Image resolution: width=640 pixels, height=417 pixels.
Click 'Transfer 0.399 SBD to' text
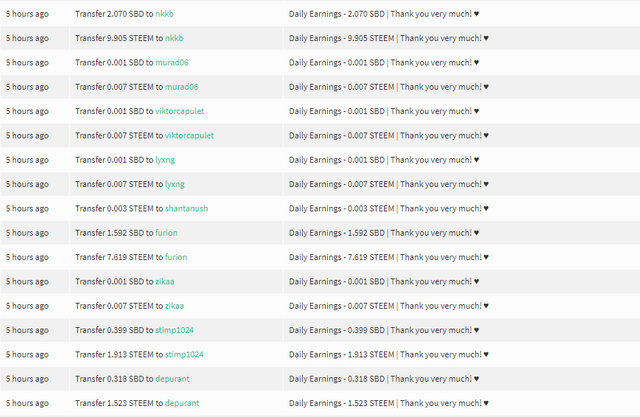coord(114,330)
